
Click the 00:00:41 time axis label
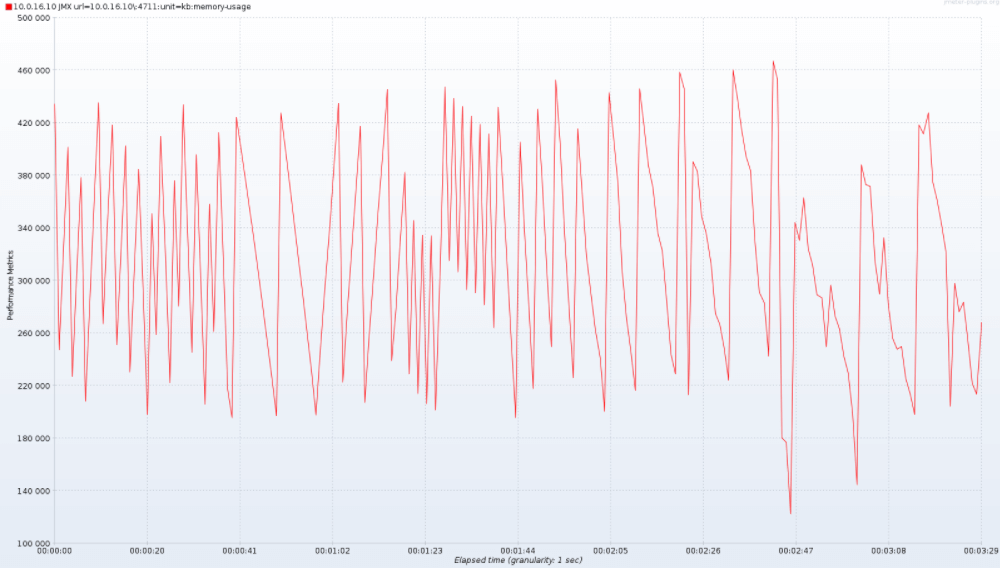[240, 551]
